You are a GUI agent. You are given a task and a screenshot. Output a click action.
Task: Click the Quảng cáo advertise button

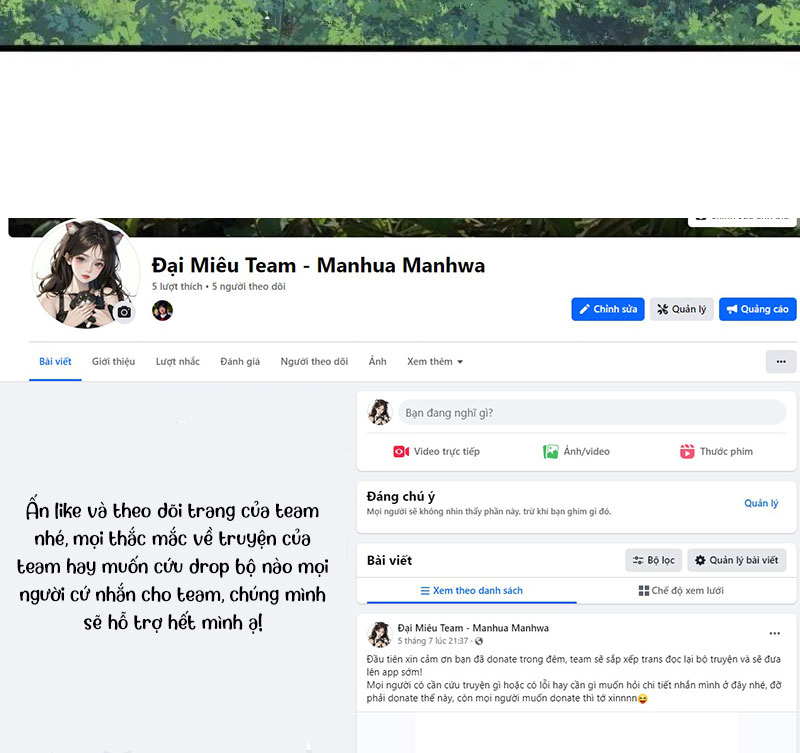[757, 309]
